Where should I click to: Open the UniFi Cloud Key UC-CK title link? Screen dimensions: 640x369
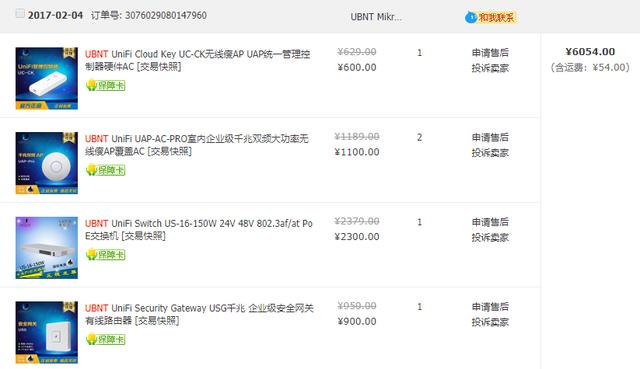(198, 60)
